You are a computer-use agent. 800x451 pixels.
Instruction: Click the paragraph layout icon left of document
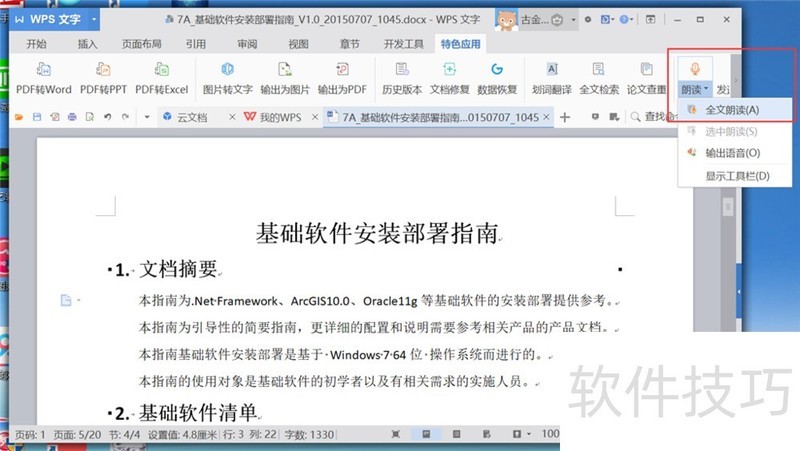(x=66, y=300)
